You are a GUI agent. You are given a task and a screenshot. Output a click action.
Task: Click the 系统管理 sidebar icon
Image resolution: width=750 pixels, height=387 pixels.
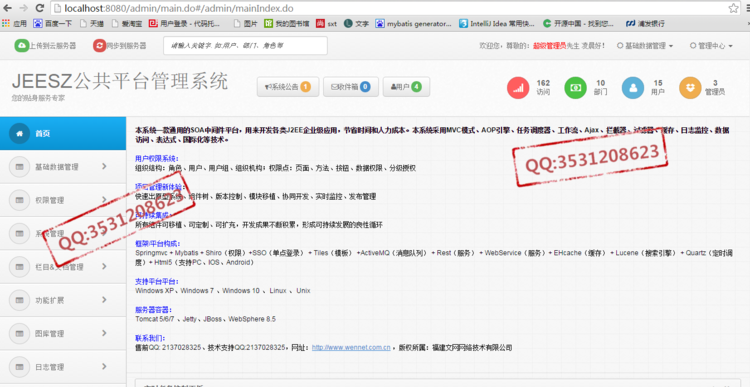click(20, 233)
